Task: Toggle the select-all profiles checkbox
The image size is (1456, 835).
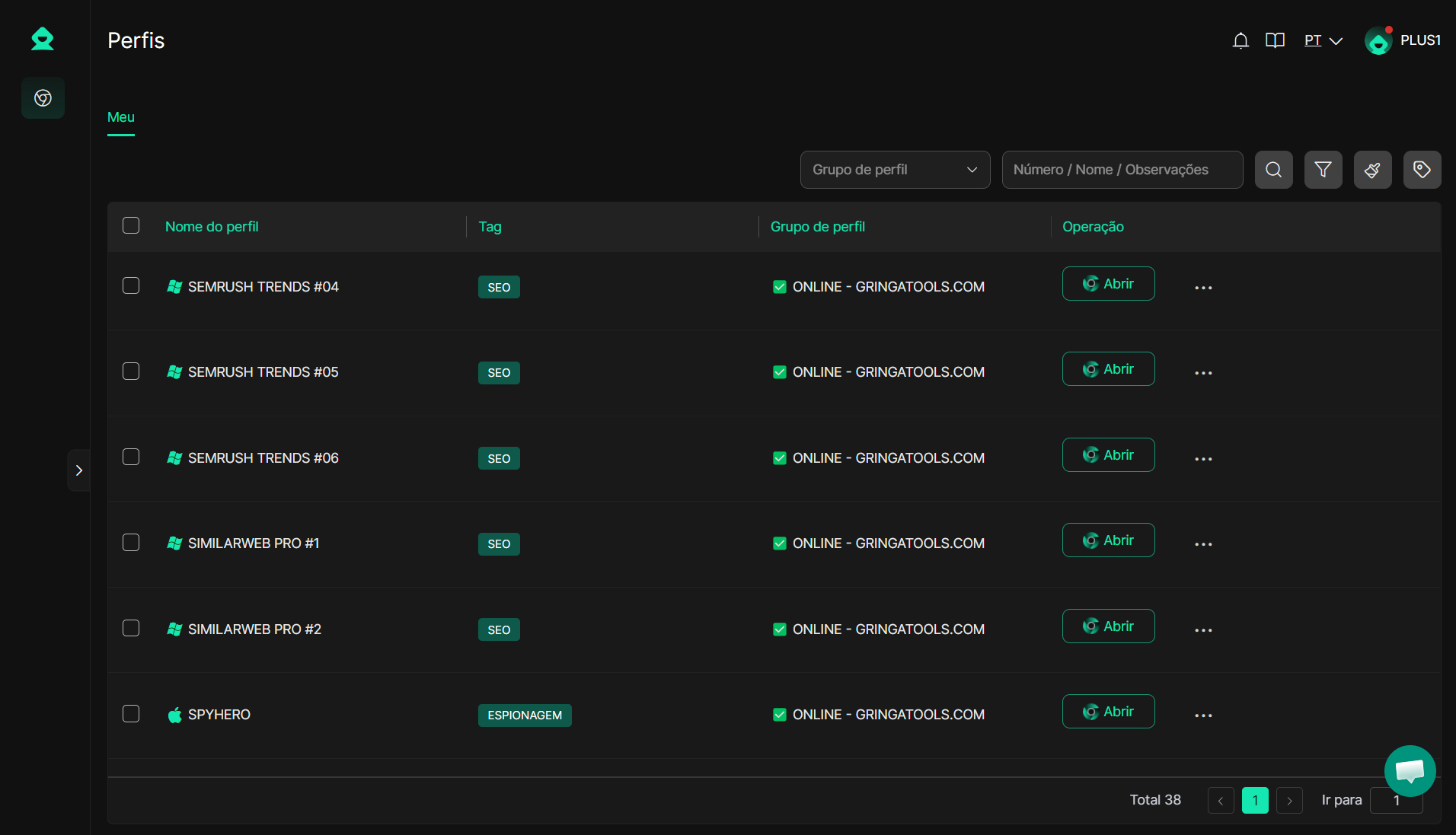Action: pyautogui.click(x=131, y=225)
